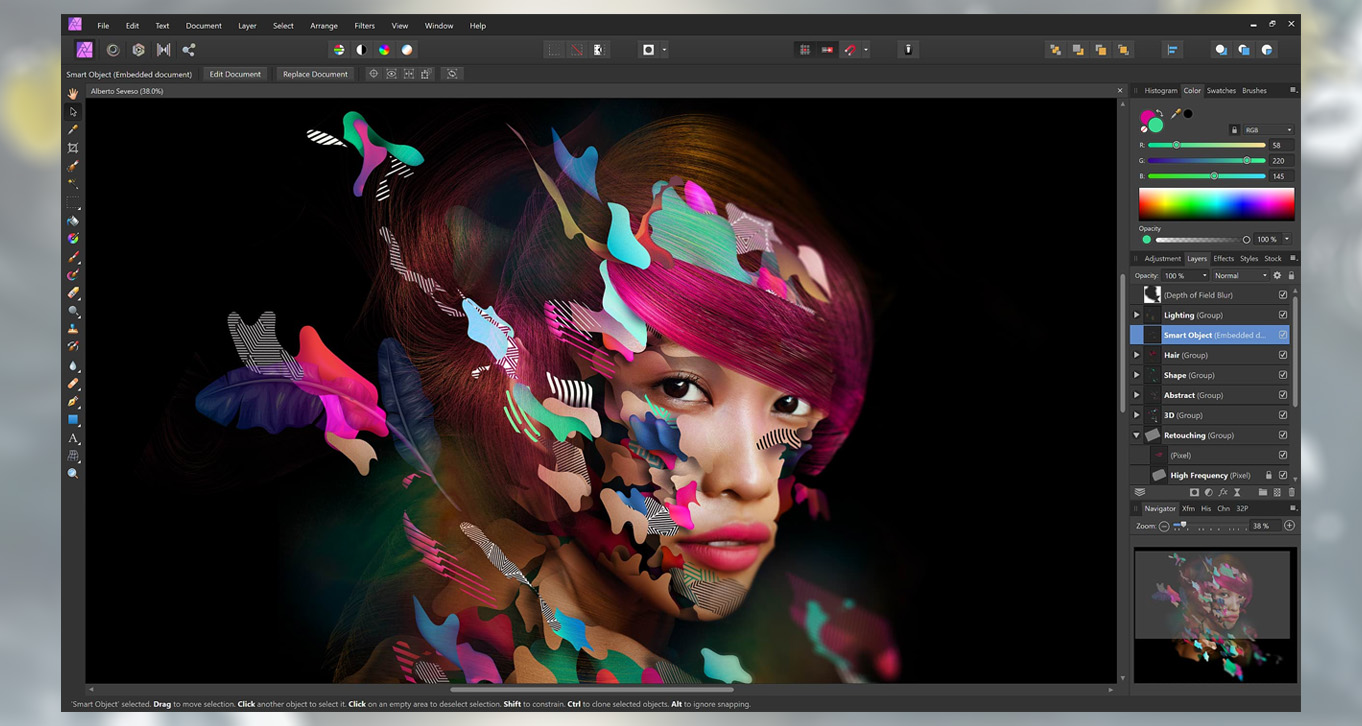Select the Mesh Warp tool
Screen dimensions: 1362x726
click(73, 456)
